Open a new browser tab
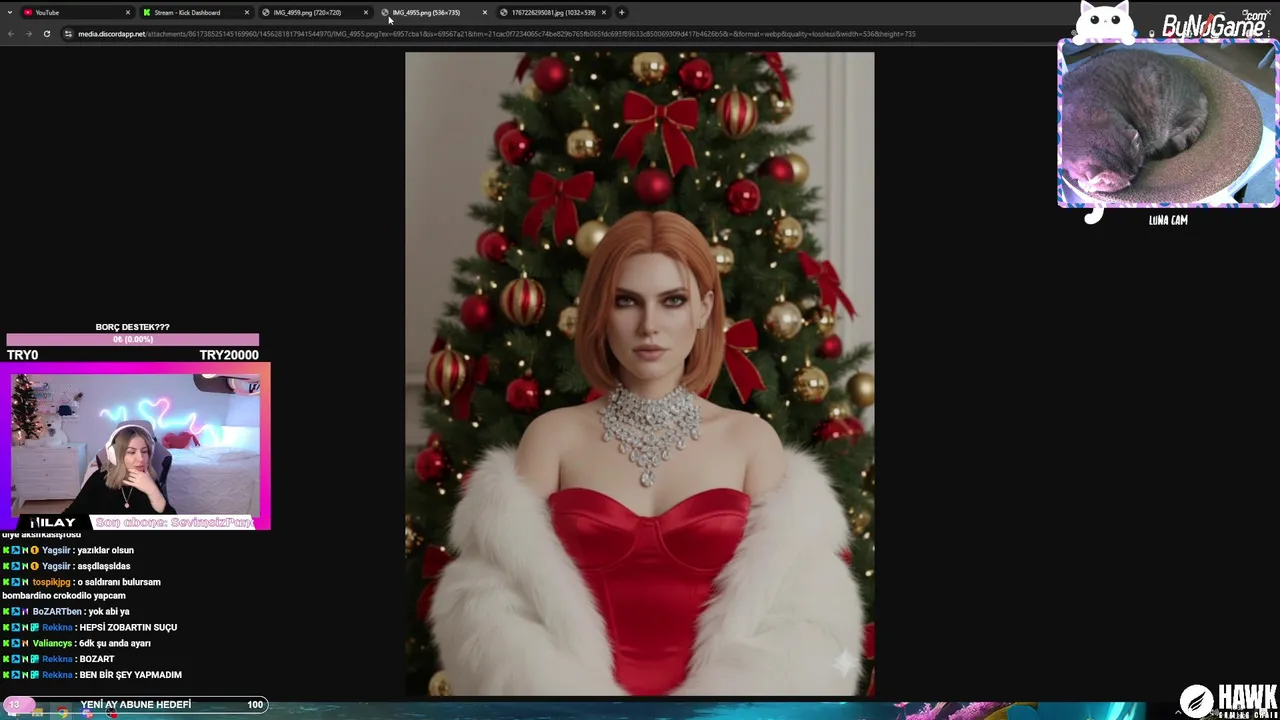This screenshot has width=1280, height=720. coord(622,13)
